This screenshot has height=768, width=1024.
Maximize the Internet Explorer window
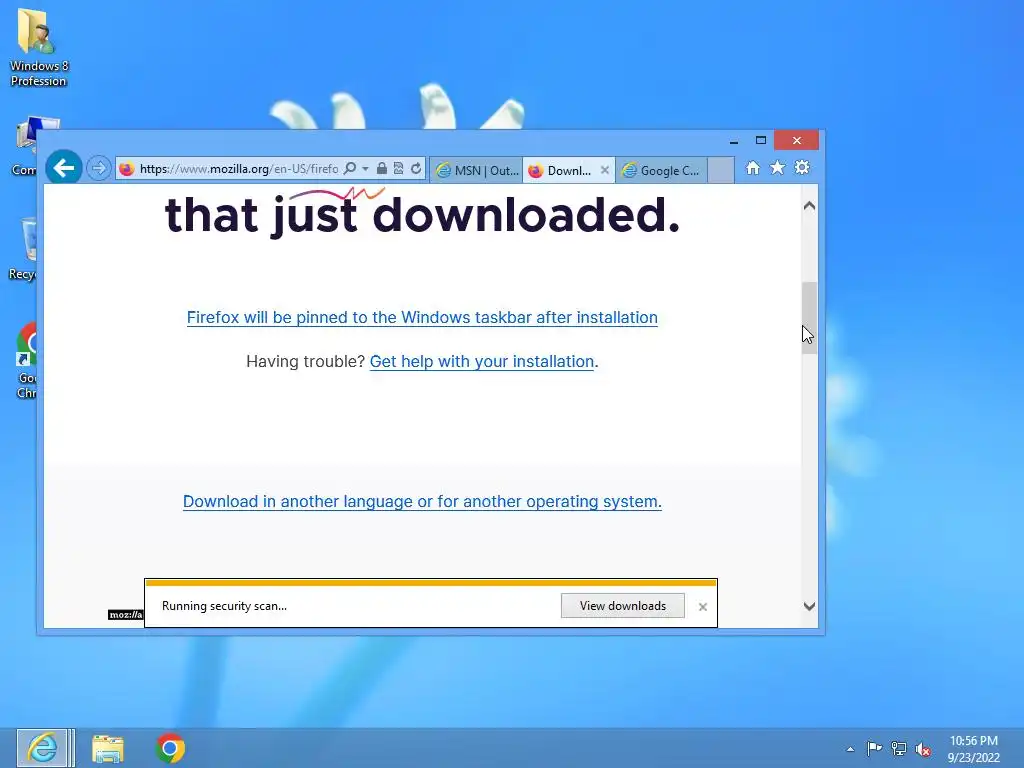point(761,140)
